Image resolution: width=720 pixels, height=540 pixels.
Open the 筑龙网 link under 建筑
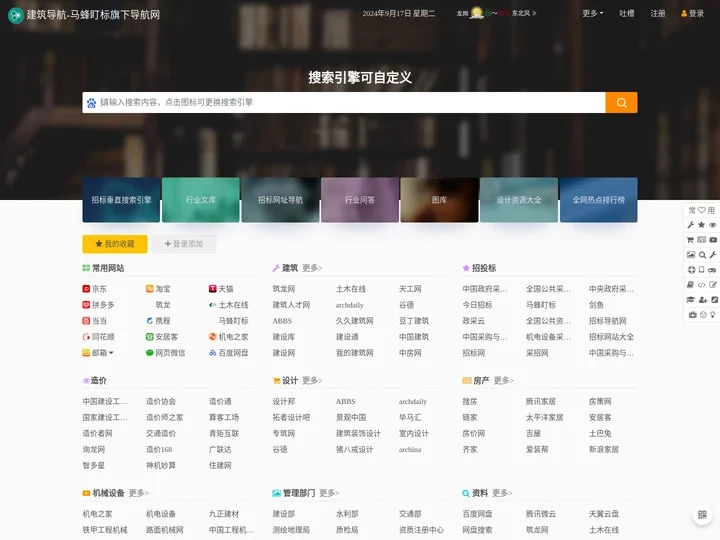(284, 289)
